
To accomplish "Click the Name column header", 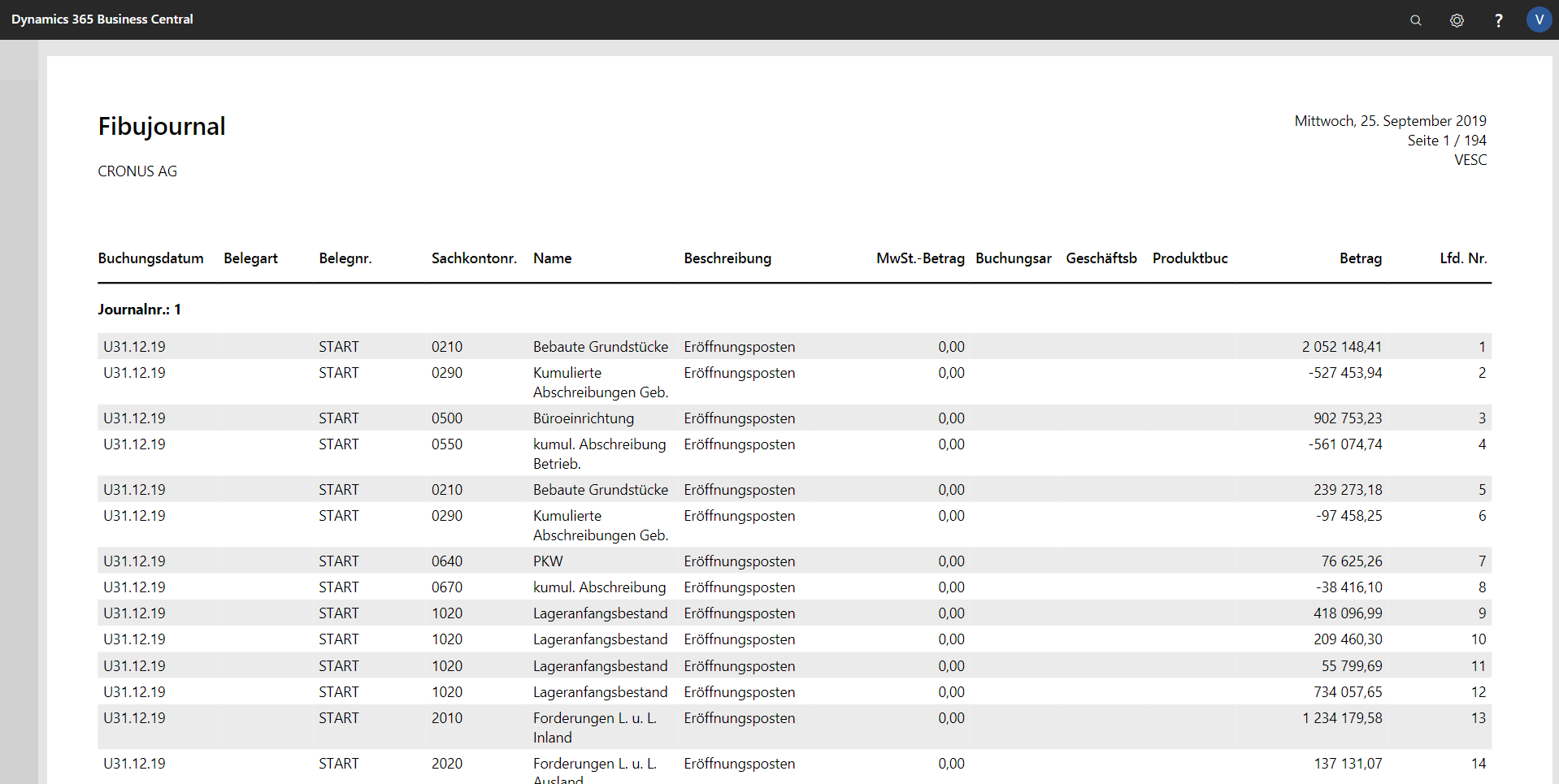I will tap(553, 258).
